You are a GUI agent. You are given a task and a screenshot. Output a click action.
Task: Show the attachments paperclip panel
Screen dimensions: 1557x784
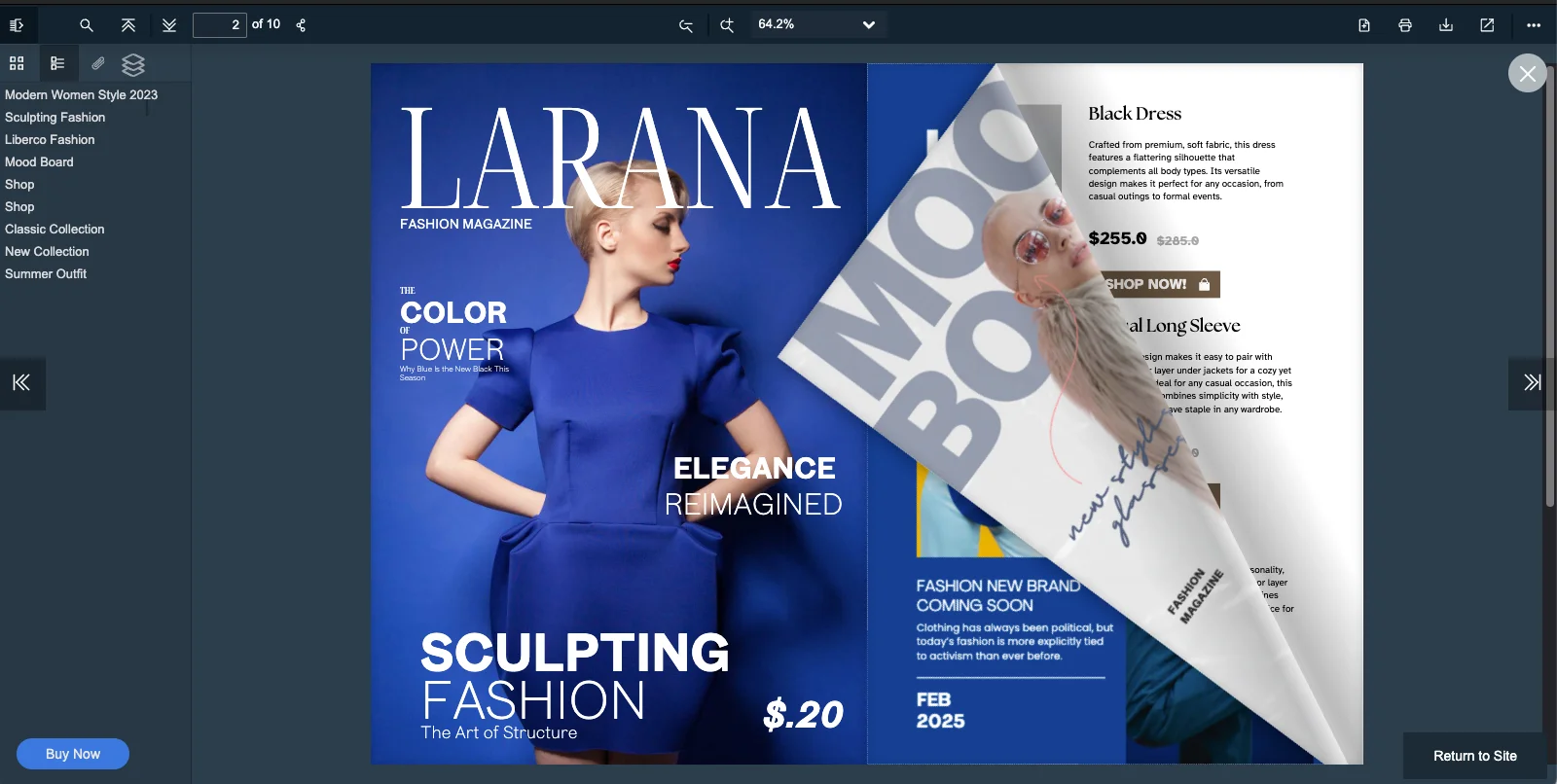(x=97, y=63)
